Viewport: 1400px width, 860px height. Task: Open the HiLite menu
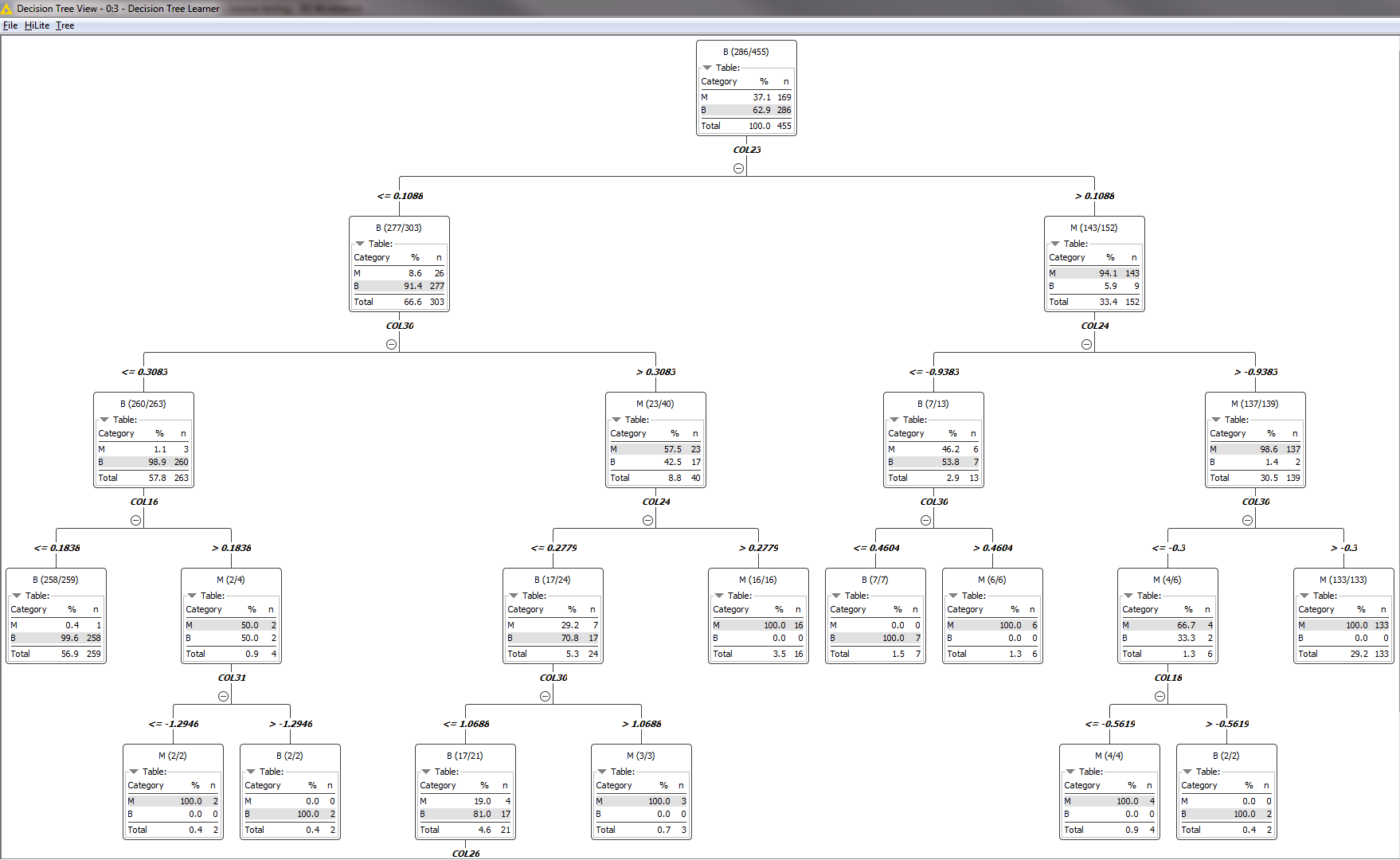point(37,25)
